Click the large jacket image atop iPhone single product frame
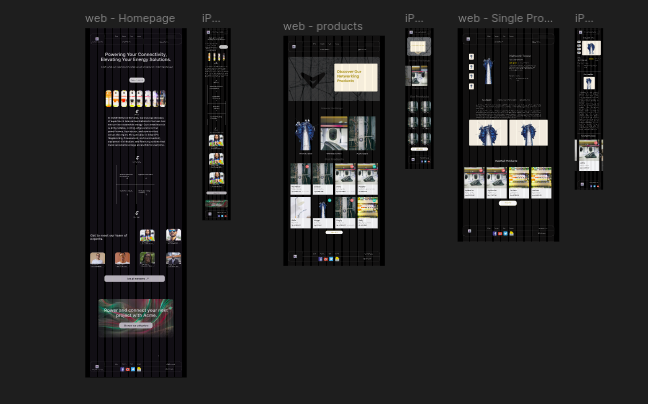Viewport: 648px width, 404px height. point(591,48)
